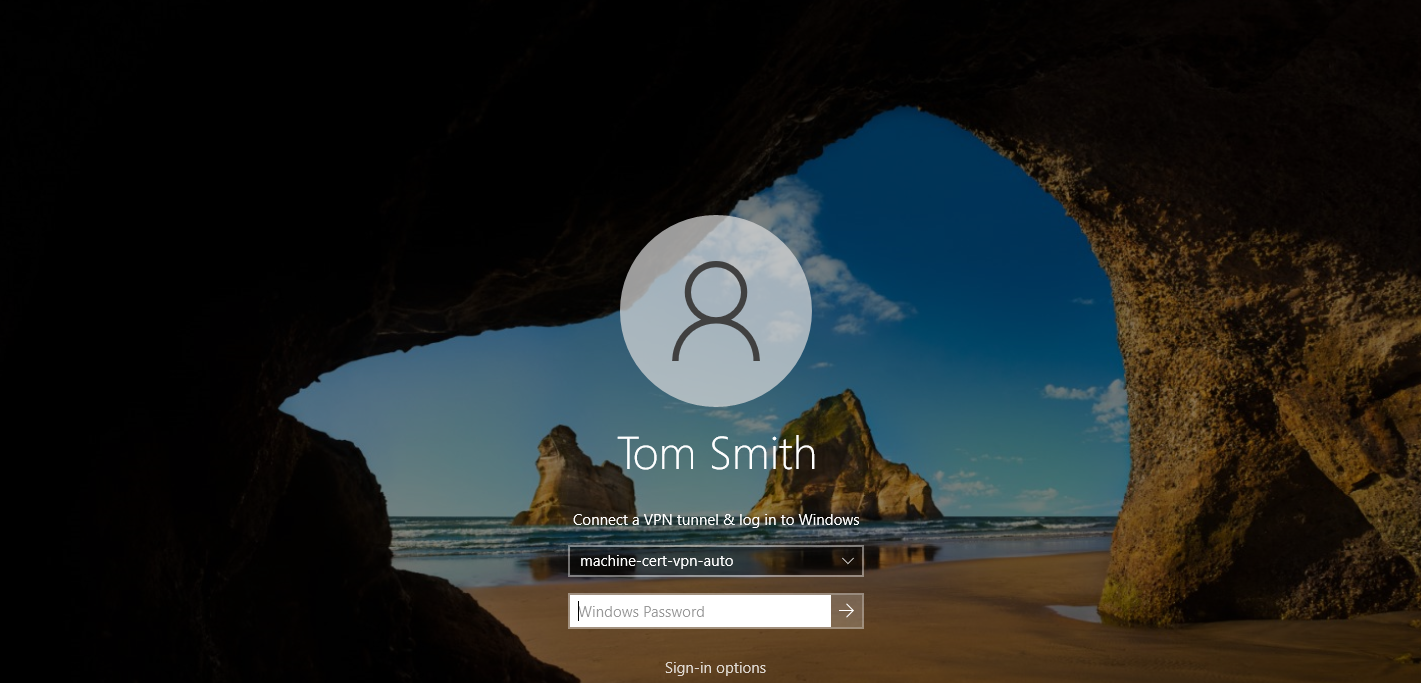
Task: Submit password with the arrow button
Action: click(x=847, y=611)
